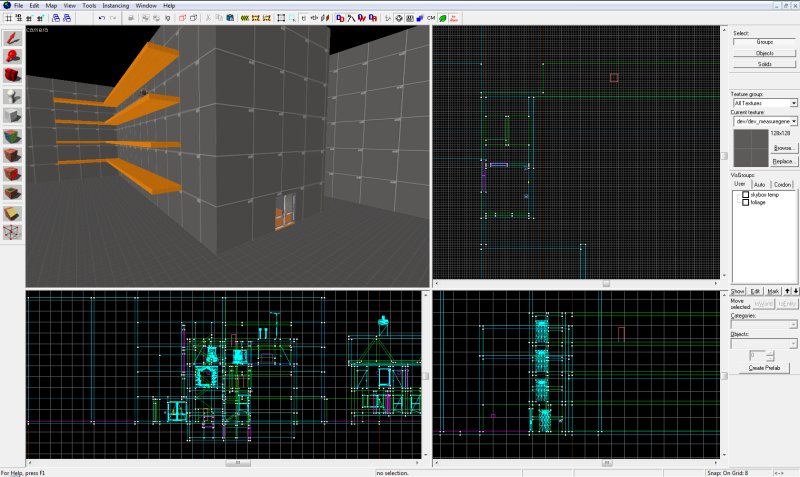
Task: Open the Map menu
Action: point(51,6)
